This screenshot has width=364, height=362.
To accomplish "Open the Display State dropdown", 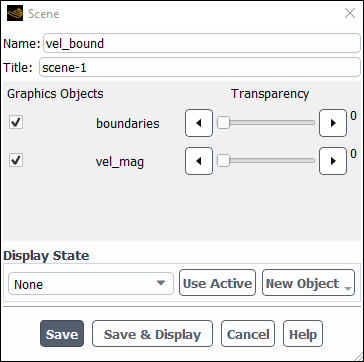I will click(x=91, y=284).
